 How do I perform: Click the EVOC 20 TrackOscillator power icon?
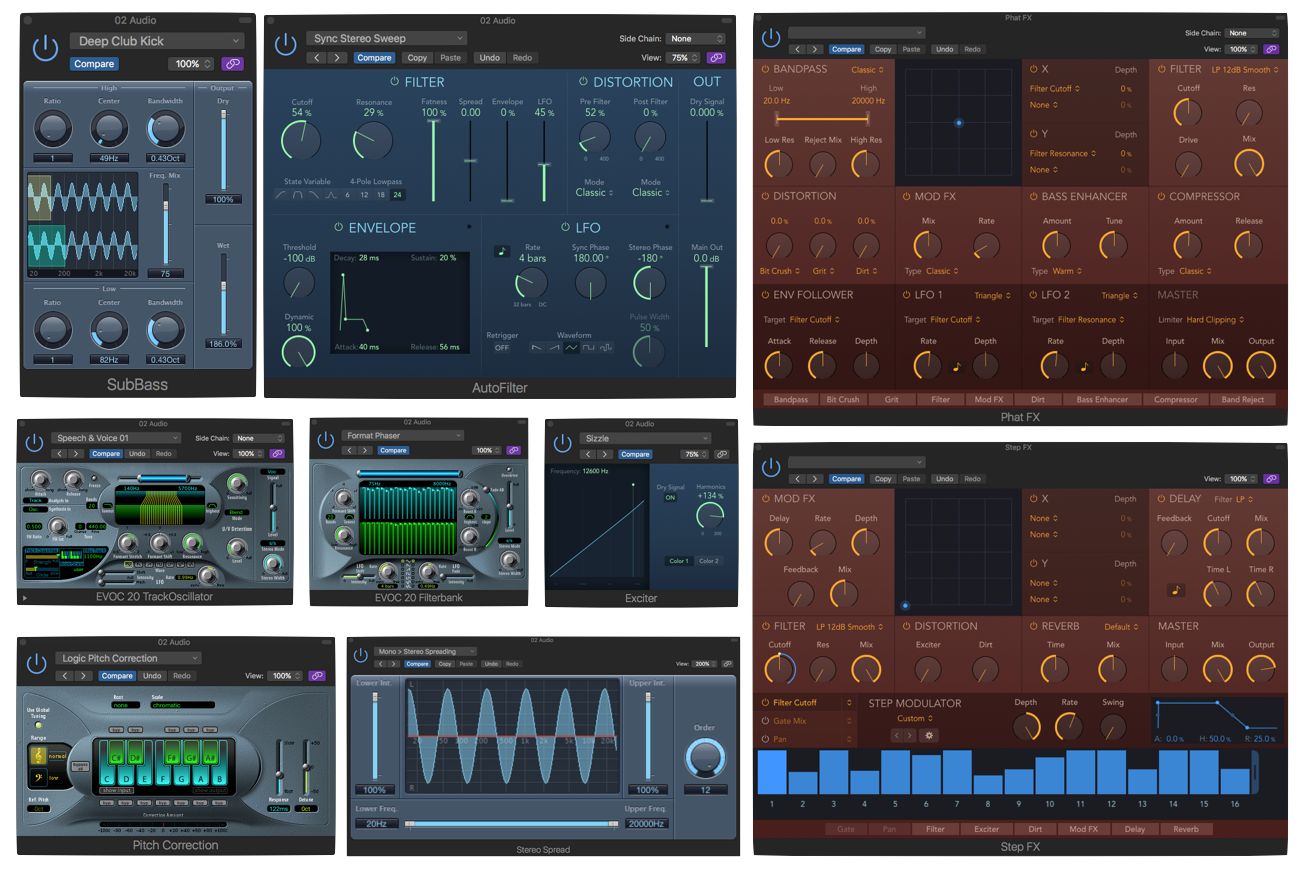coord(34,442)
